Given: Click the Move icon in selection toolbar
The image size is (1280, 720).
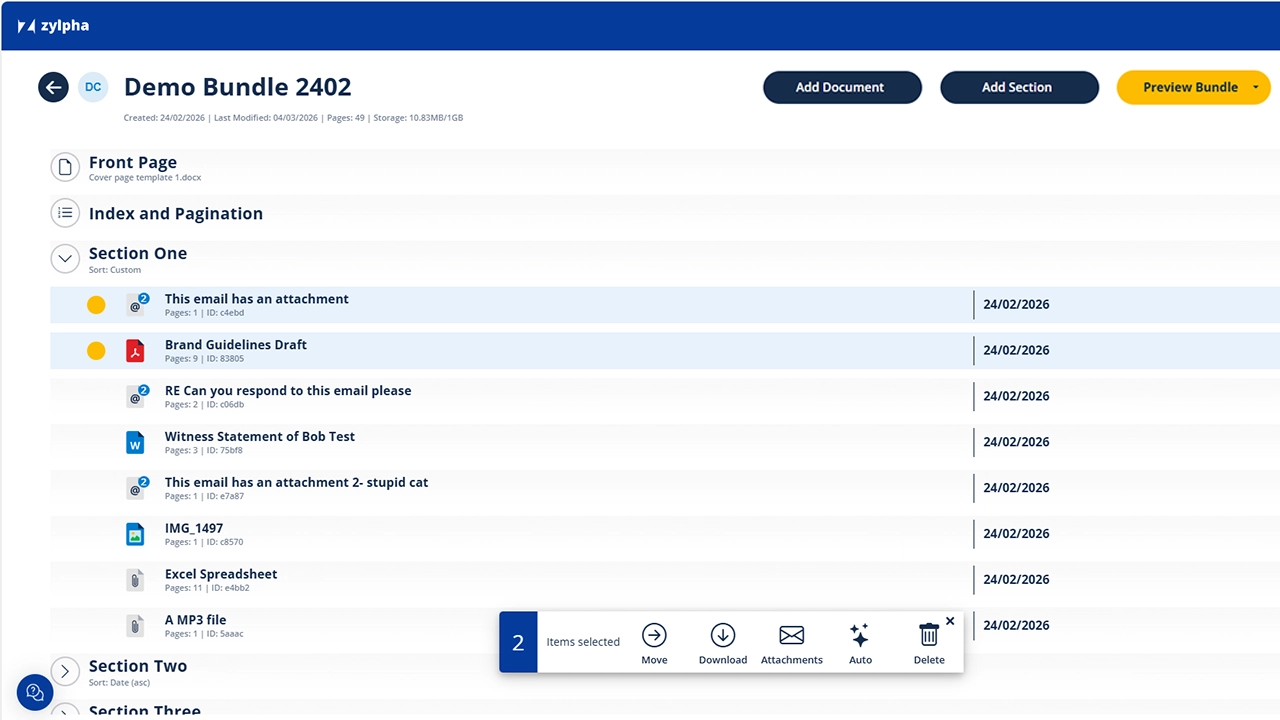Looking at the screenshot, I should (654, 635).
